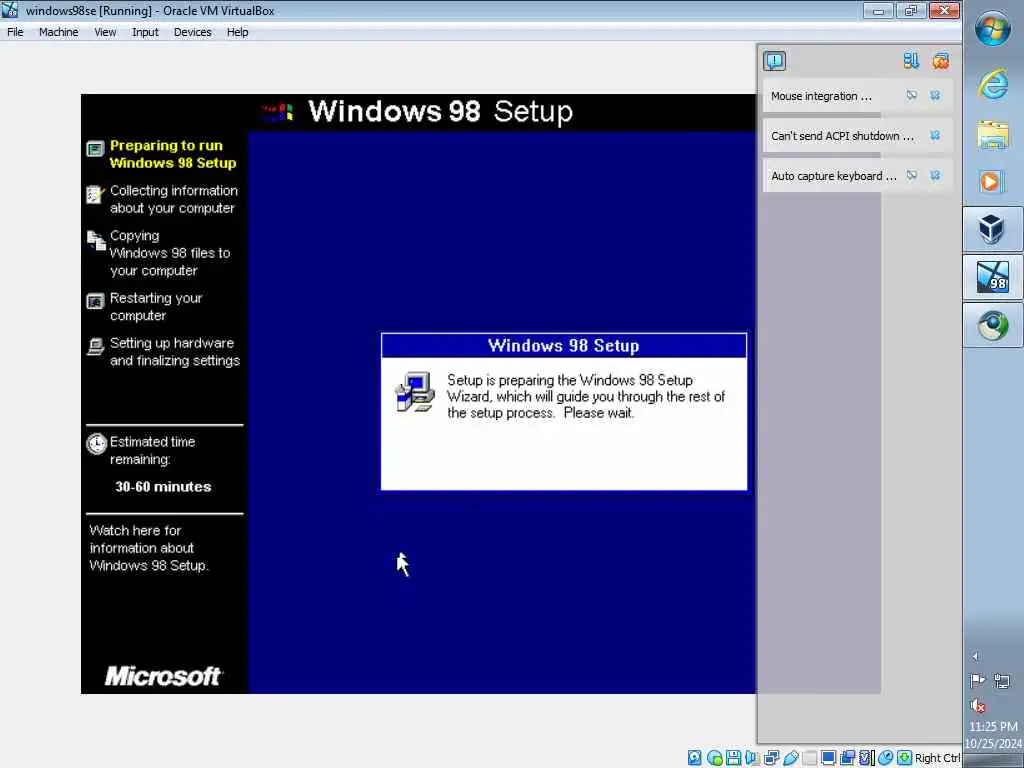Expand the Mouse integration notification text

821,96
